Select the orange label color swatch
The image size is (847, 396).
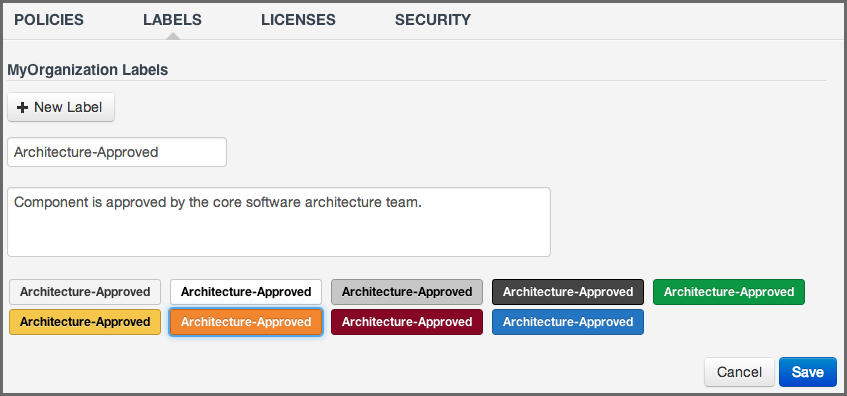click(246, 322)
